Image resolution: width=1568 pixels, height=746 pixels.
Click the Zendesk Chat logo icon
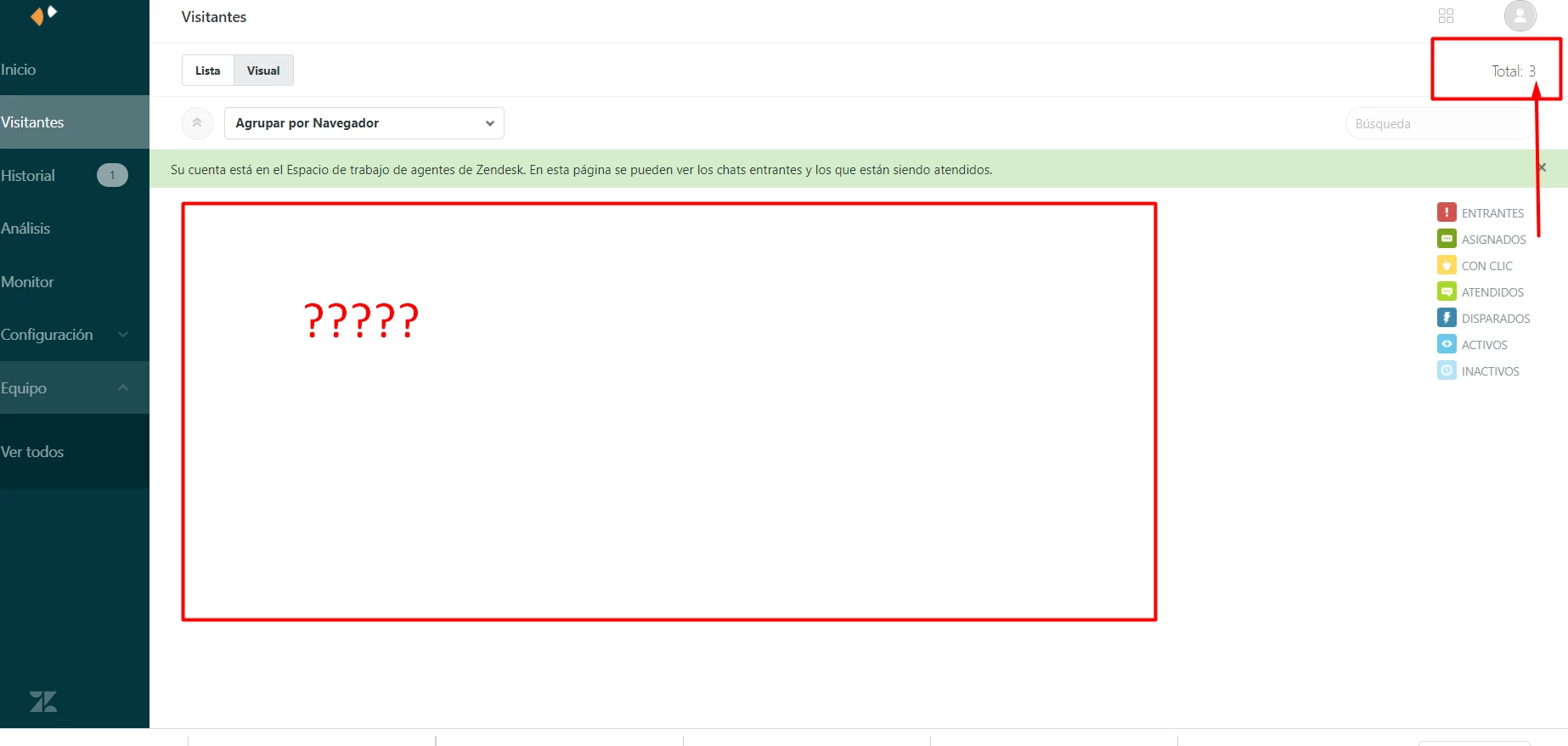(43, 15)
